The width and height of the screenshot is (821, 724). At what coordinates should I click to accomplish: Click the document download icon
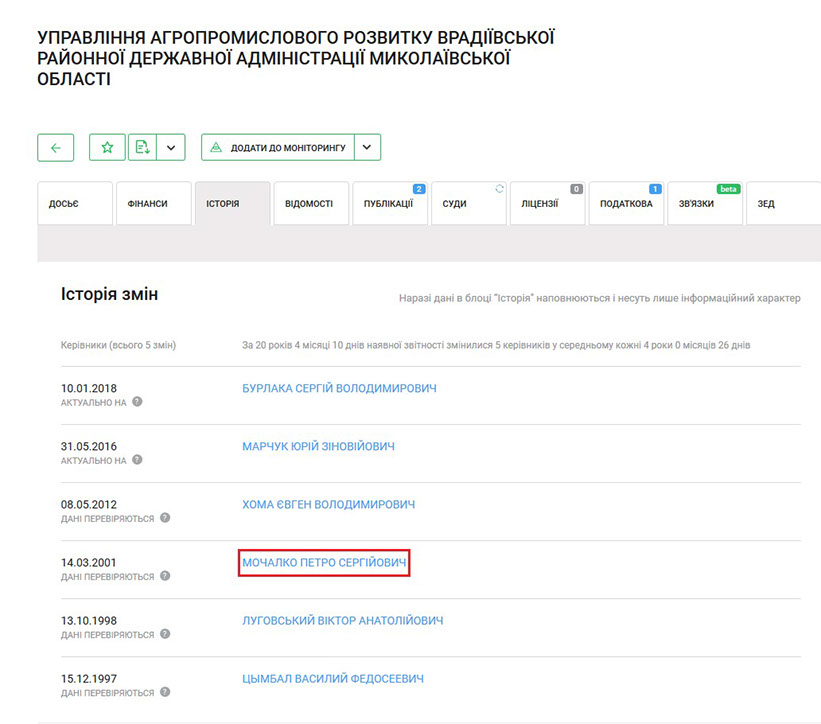coord(143,148)
